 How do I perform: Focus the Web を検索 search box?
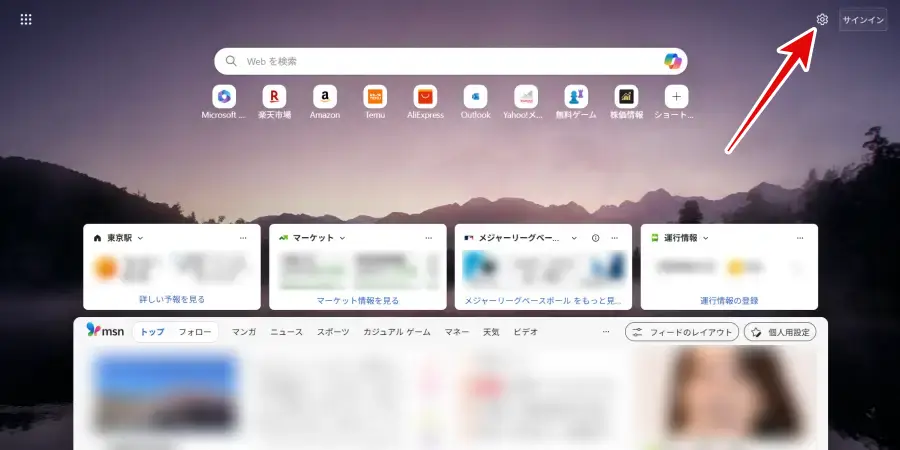point(451,61)
